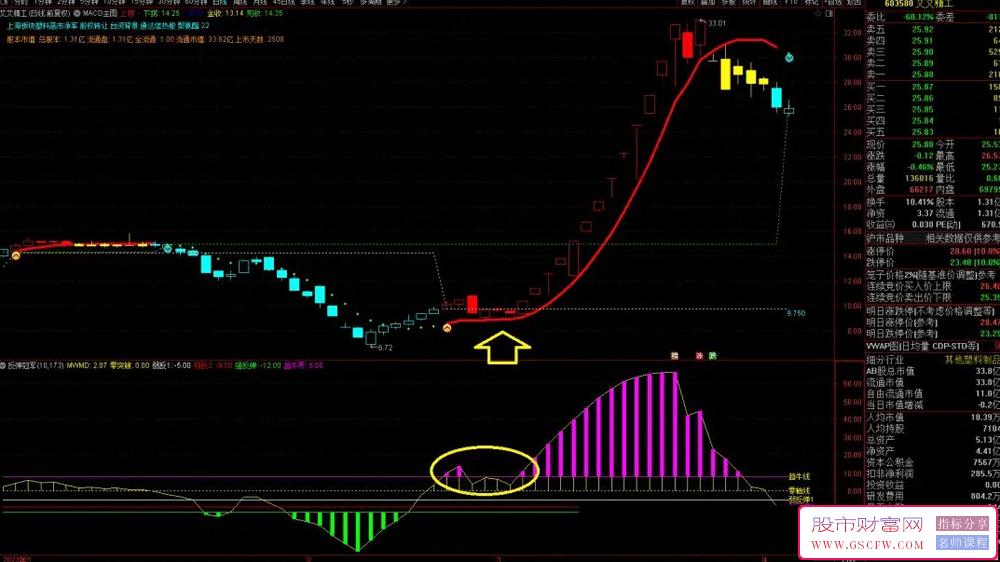Select the 5分钟 period tab

(x=89, y=3)
